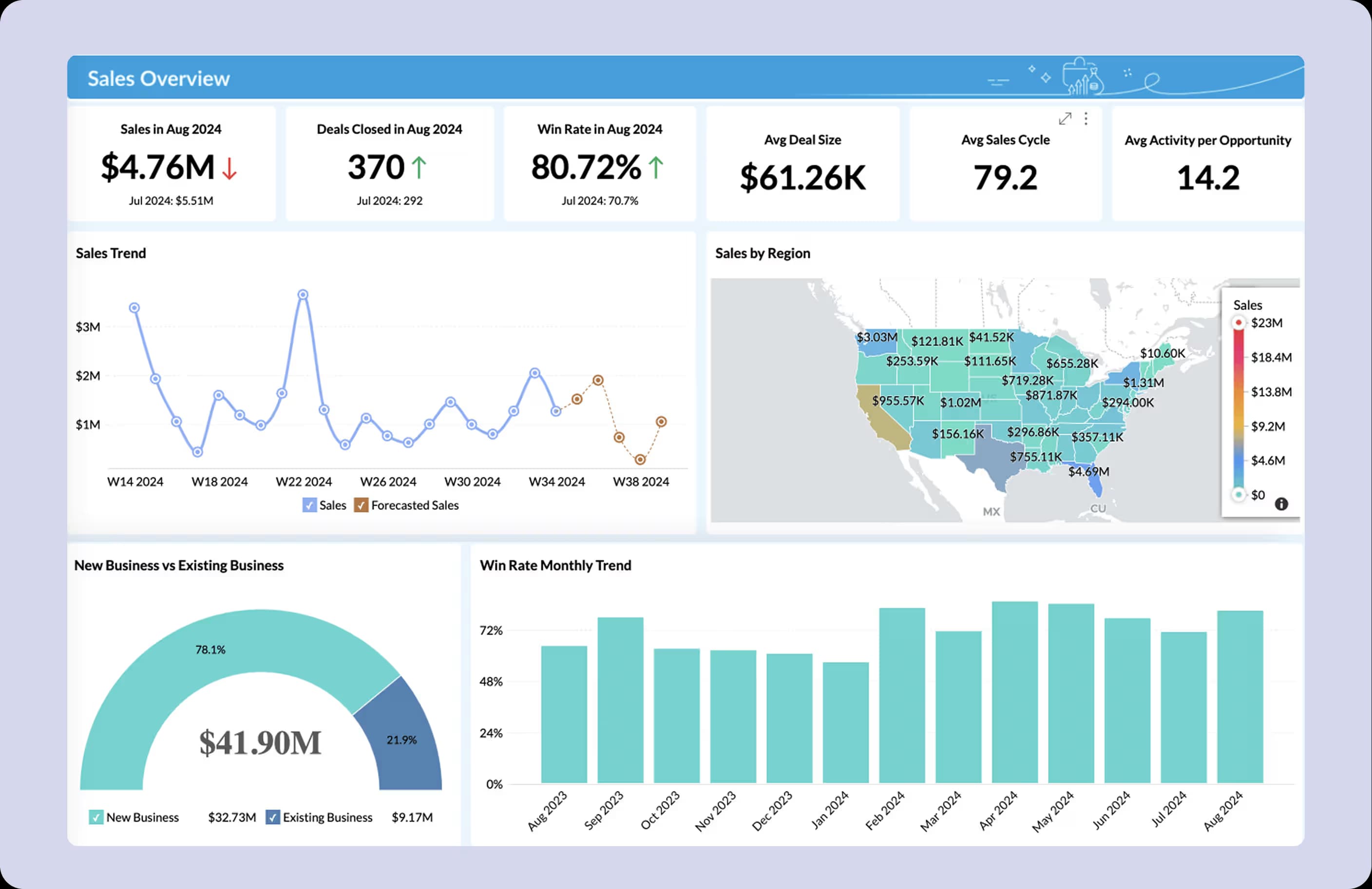This screenshot has width=1372, height=889.
Task: Click the Avg Deal Size $61.26K card
Action: (x=802, y=163)
